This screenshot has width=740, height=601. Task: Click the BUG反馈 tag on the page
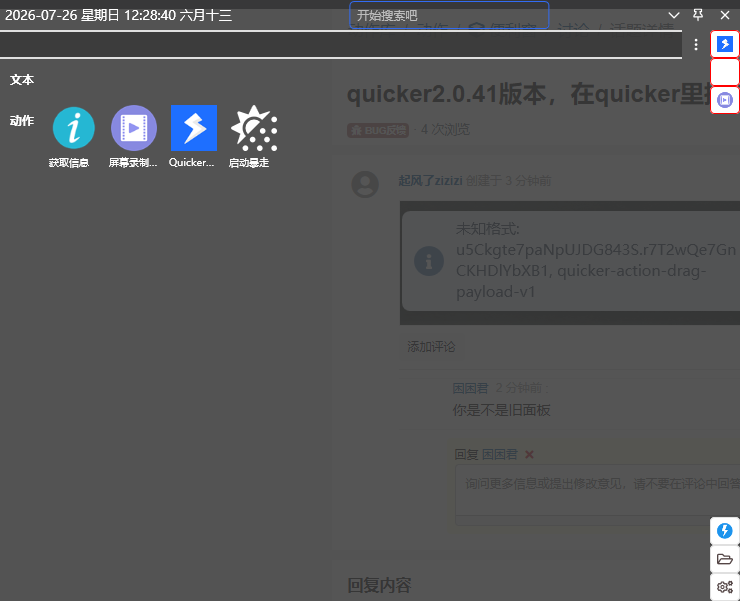pyautogui.click(x=378, y=130)
